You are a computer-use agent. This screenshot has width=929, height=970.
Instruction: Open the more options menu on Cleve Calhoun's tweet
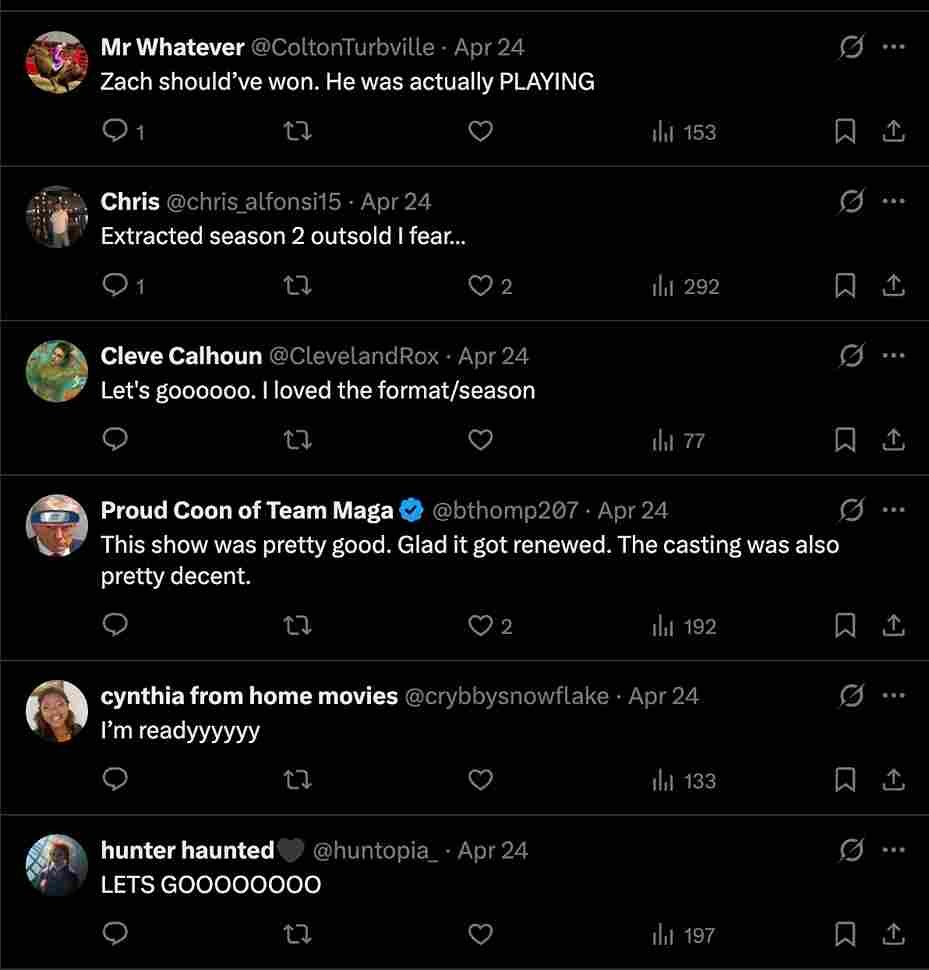pyautogui.click(x=893, y=355)
